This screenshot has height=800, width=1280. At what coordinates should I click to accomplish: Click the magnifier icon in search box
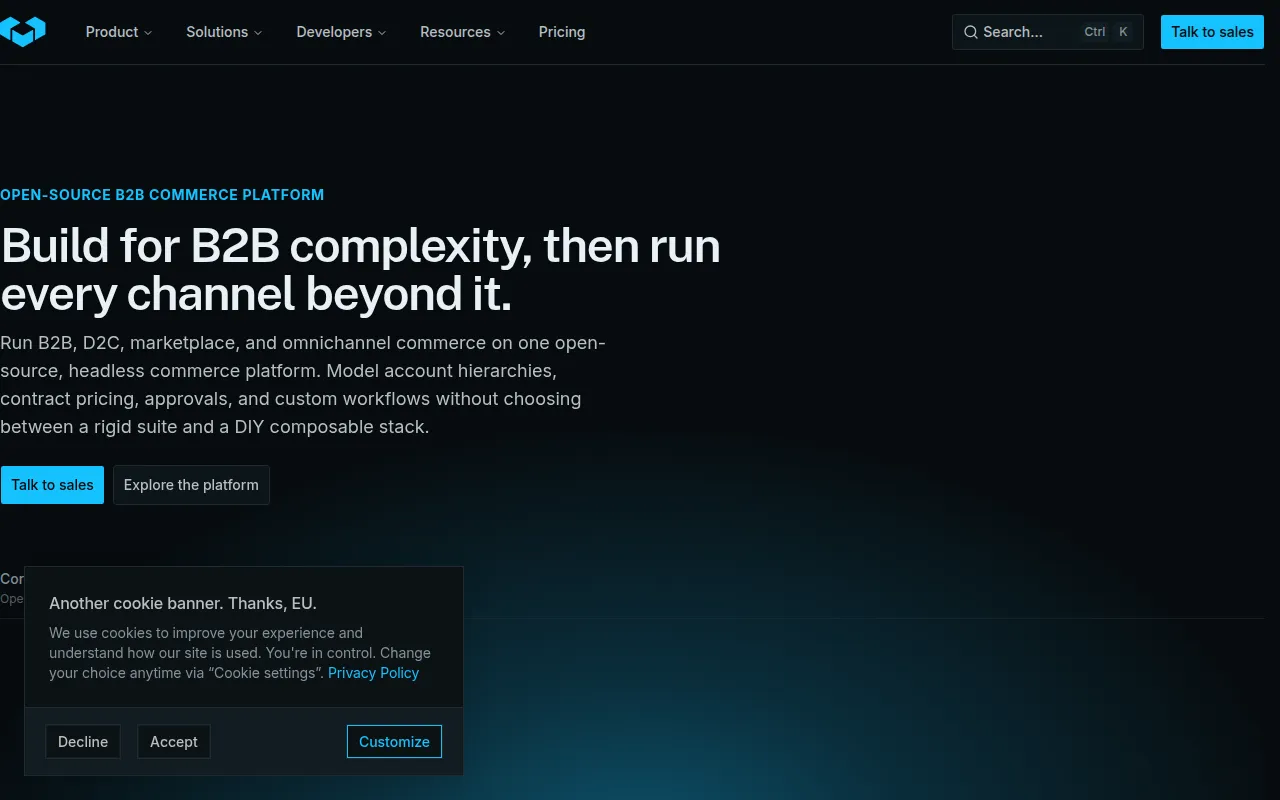point(970,32)
